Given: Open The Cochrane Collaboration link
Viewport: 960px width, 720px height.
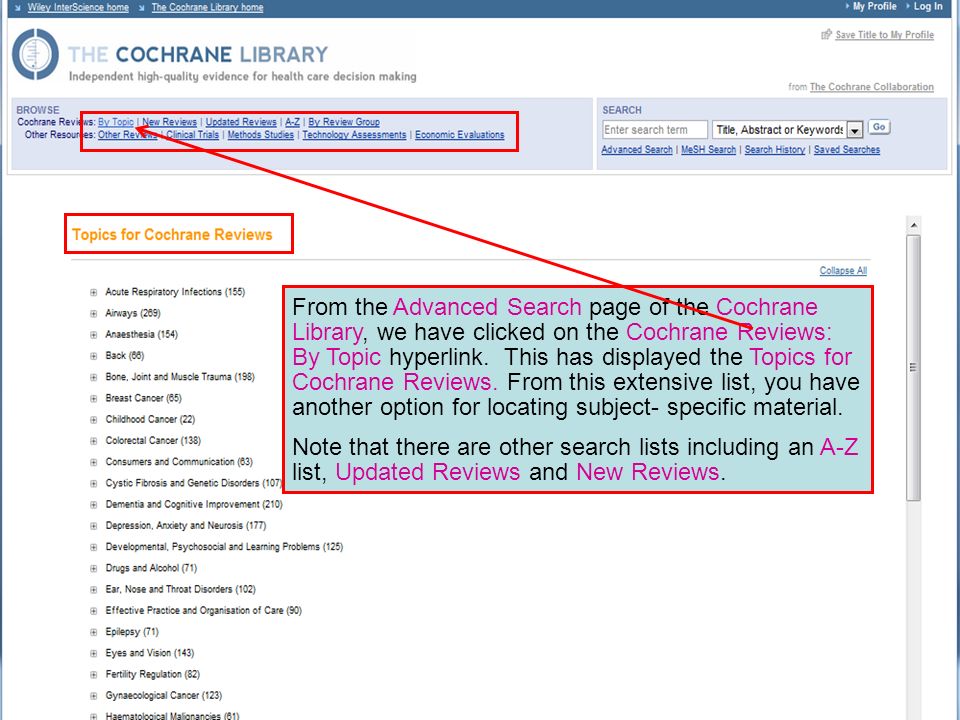Looking at the screenshot, I should point(872,87).
